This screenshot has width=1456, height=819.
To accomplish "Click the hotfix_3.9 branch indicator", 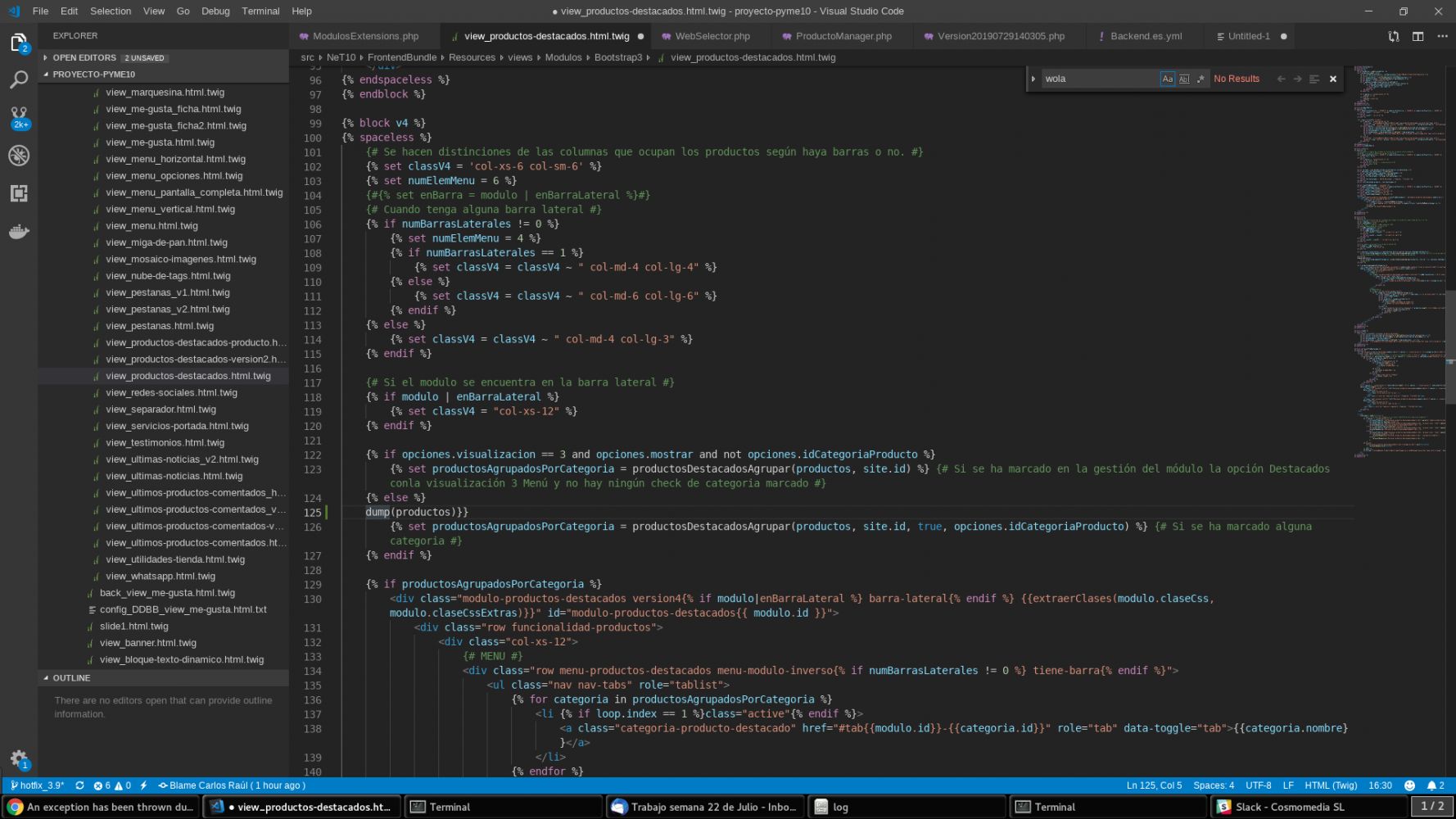I will (38, 785).
